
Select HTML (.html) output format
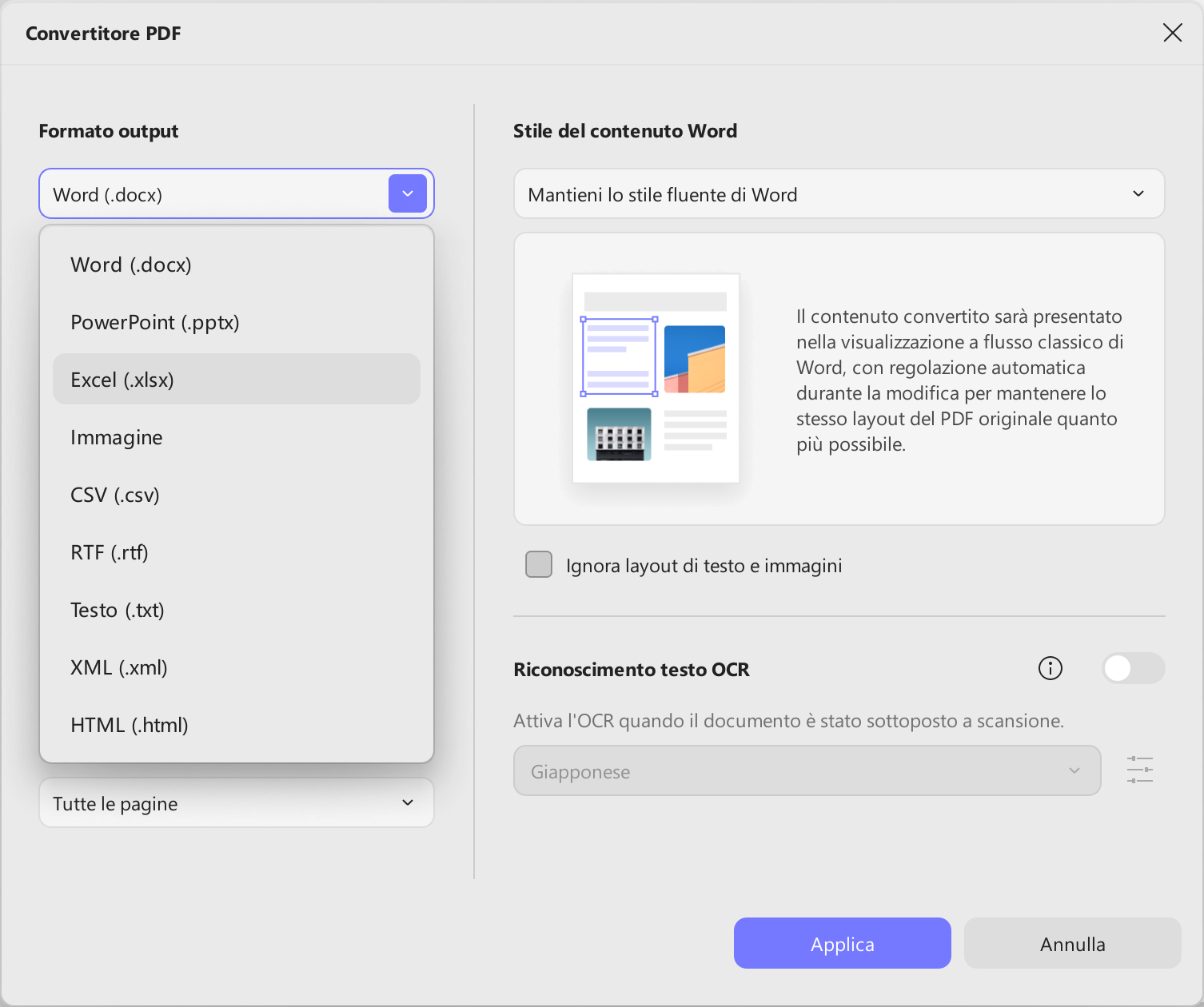coord(237,725)
